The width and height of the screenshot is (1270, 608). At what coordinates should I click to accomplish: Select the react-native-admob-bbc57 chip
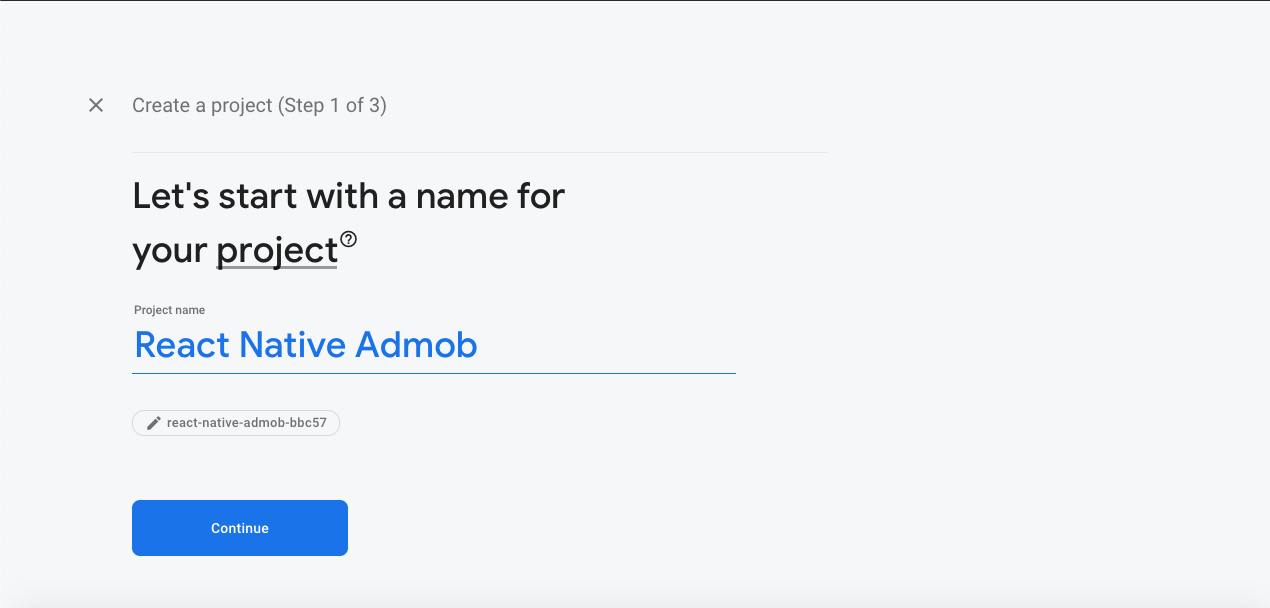tap(236, 422)
